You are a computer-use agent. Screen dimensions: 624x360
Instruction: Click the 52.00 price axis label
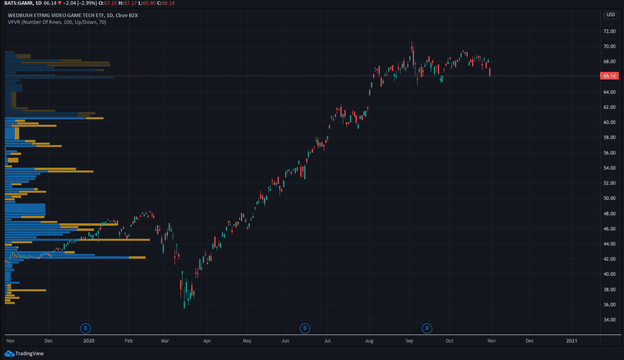click(x=609, y=183)
